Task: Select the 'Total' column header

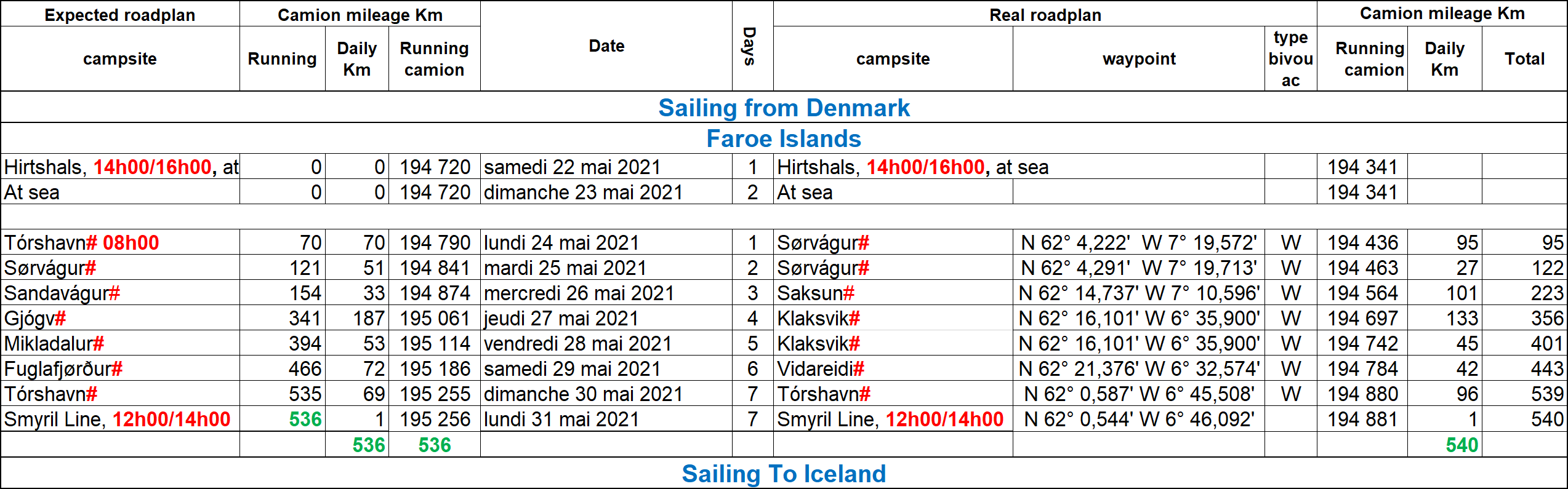Action: pyautogui.click(x=1524, y=59)
